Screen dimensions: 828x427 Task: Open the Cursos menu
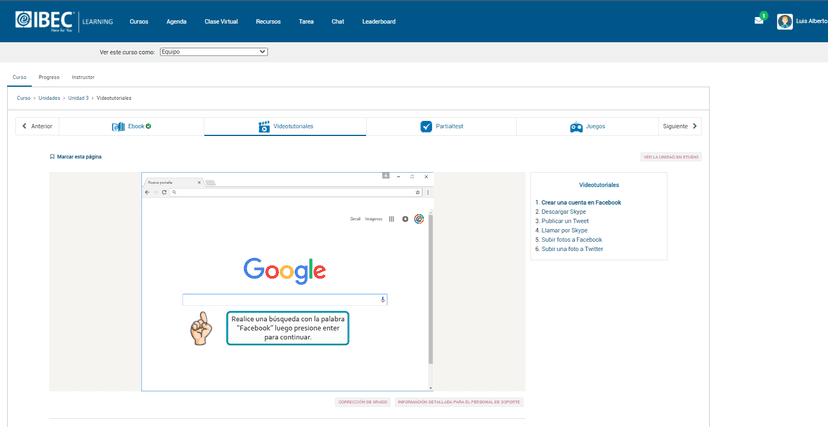click(x=139, y=22)
